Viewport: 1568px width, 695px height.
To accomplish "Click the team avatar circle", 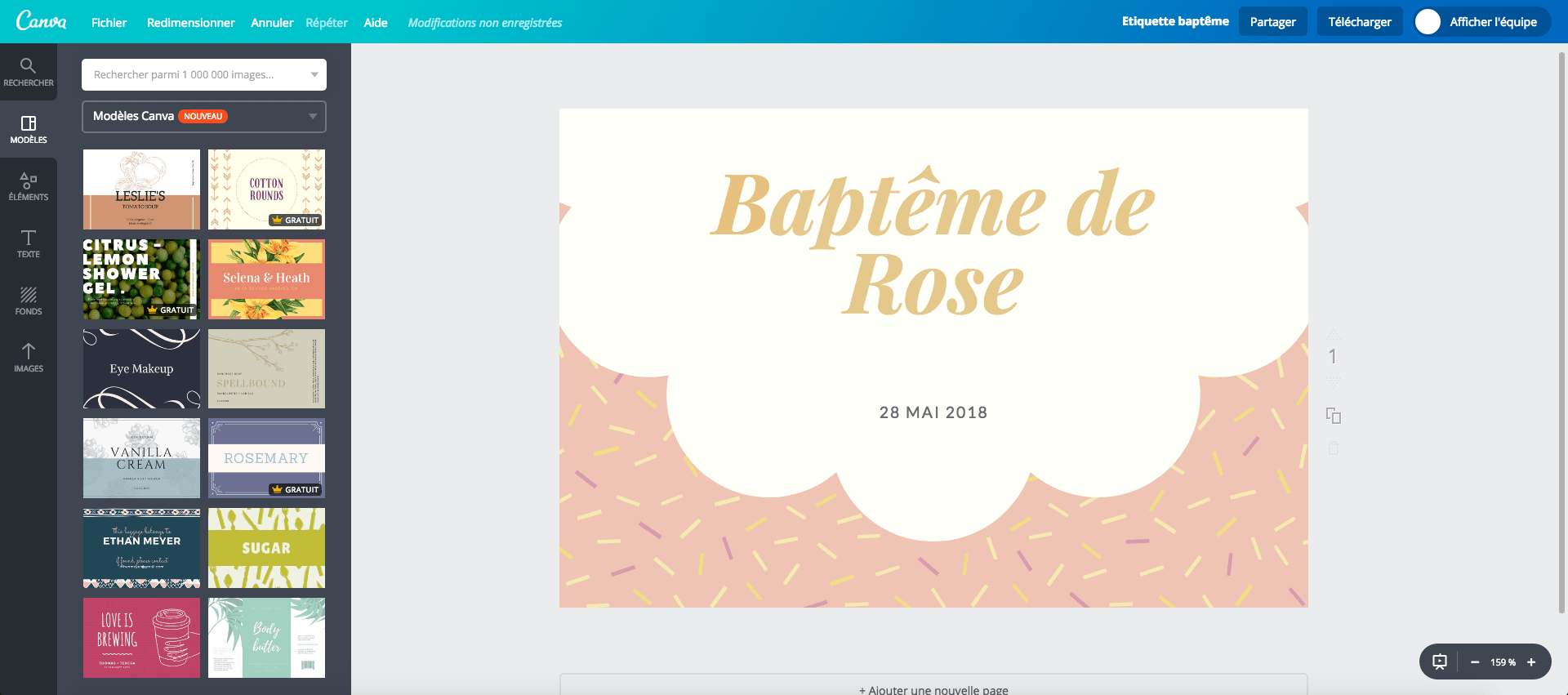I will coord(1428,22).
